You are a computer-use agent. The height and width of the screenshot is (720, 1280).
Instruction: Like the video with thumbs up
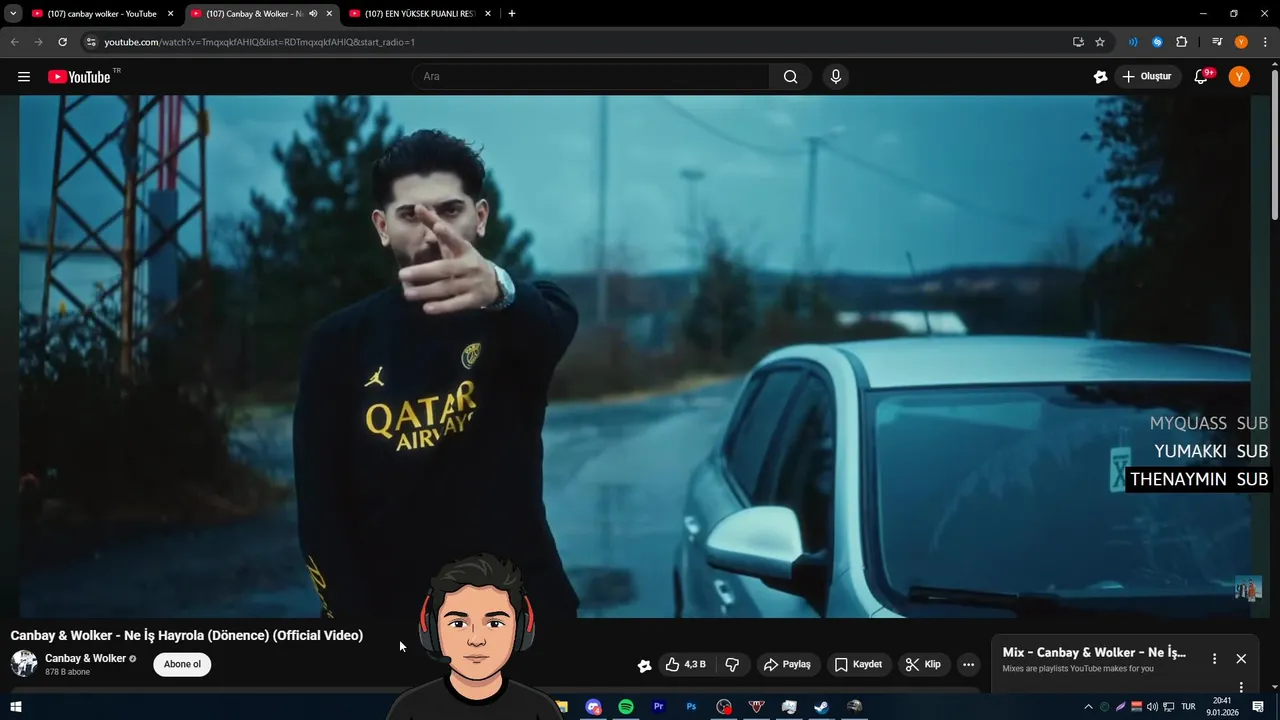point(686,664)
